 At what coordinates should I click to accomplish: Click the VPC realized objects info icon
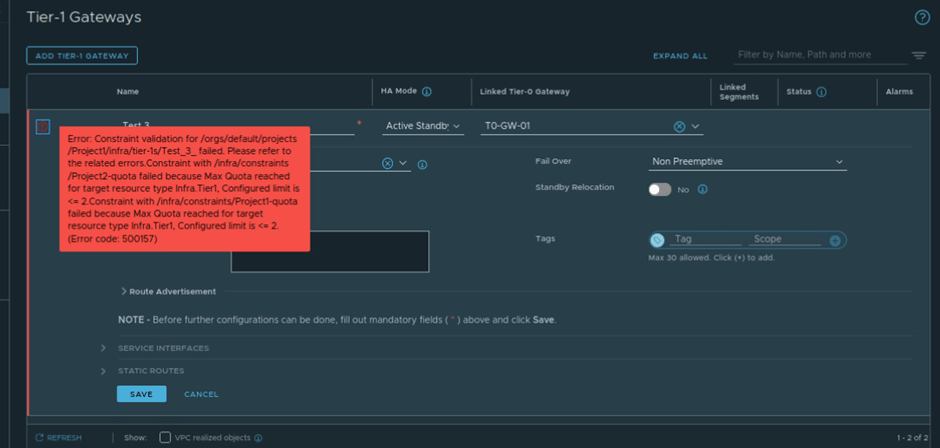(258, 438)
